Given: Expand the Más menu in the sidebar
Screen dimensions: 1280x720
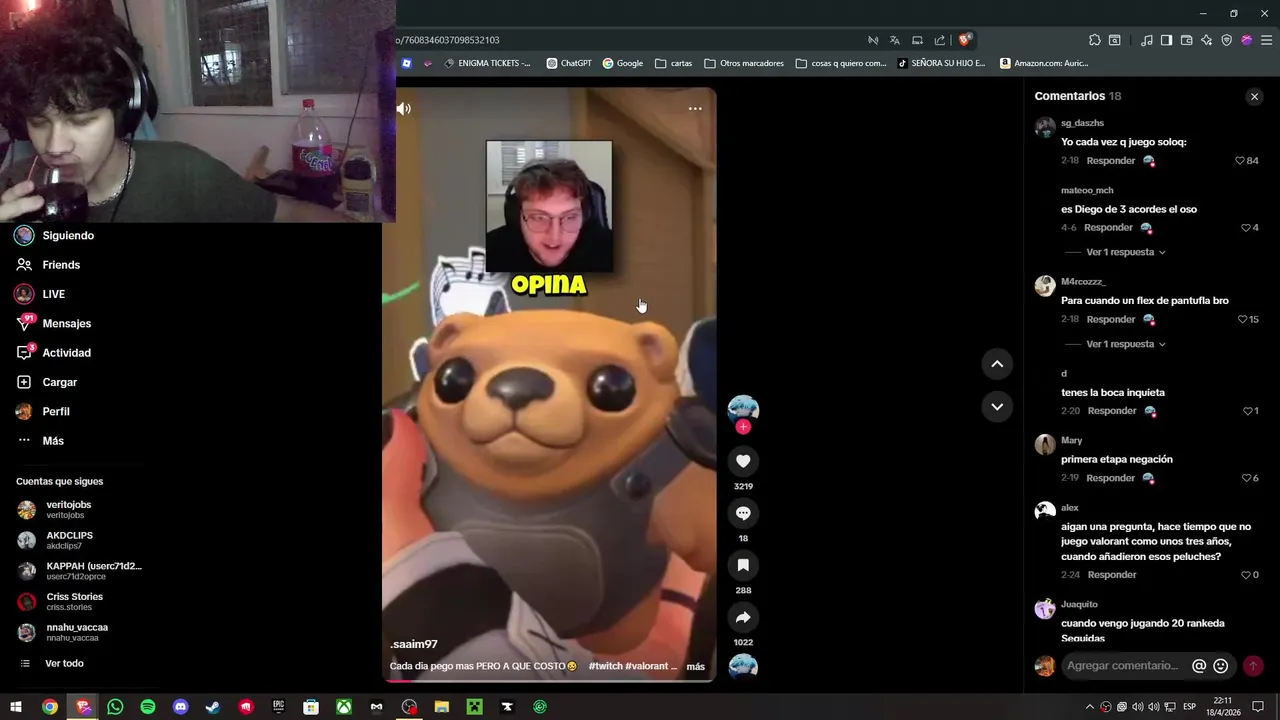Looking at the screenshot, I should 53,441.
